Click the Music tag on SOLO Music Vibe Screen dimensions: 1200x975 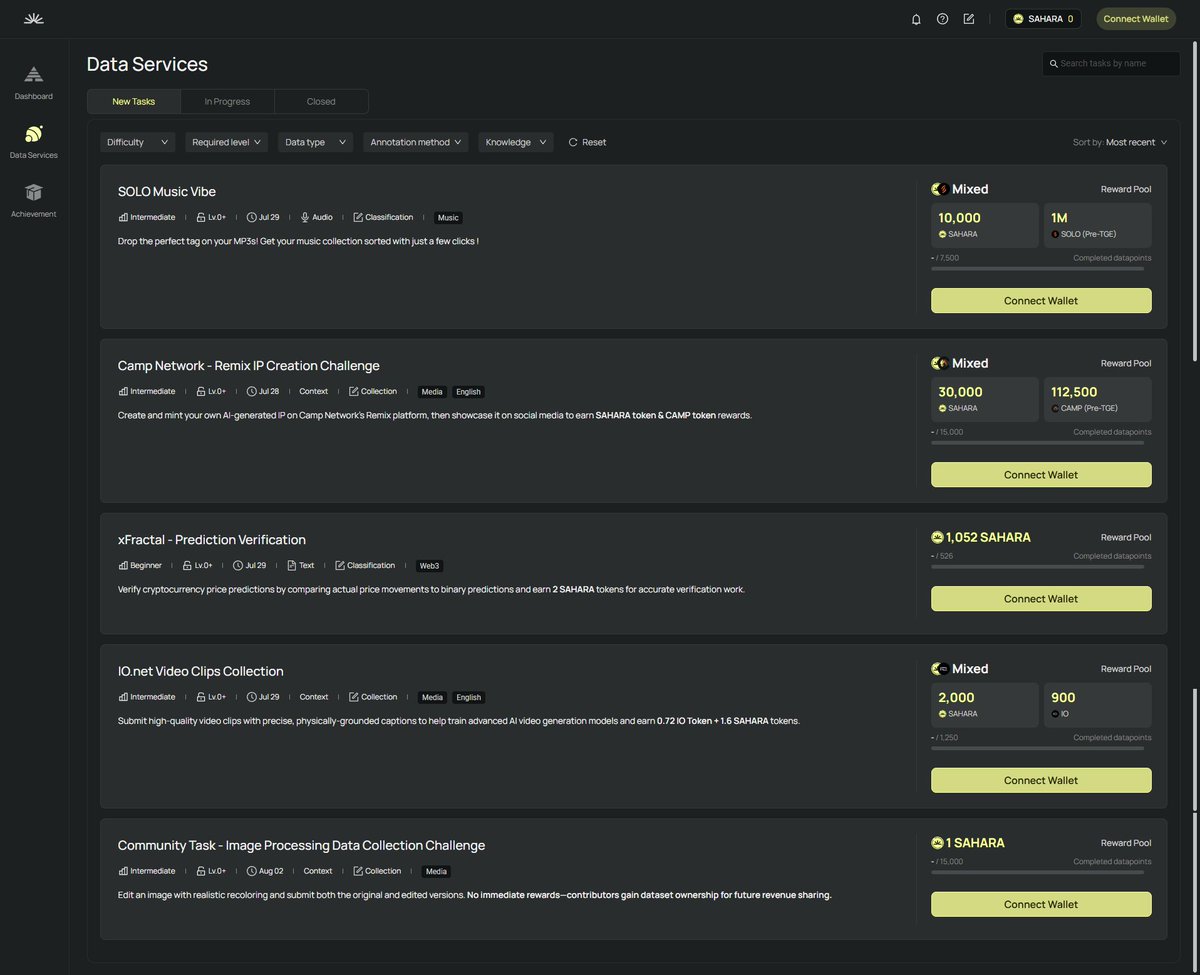448,217
